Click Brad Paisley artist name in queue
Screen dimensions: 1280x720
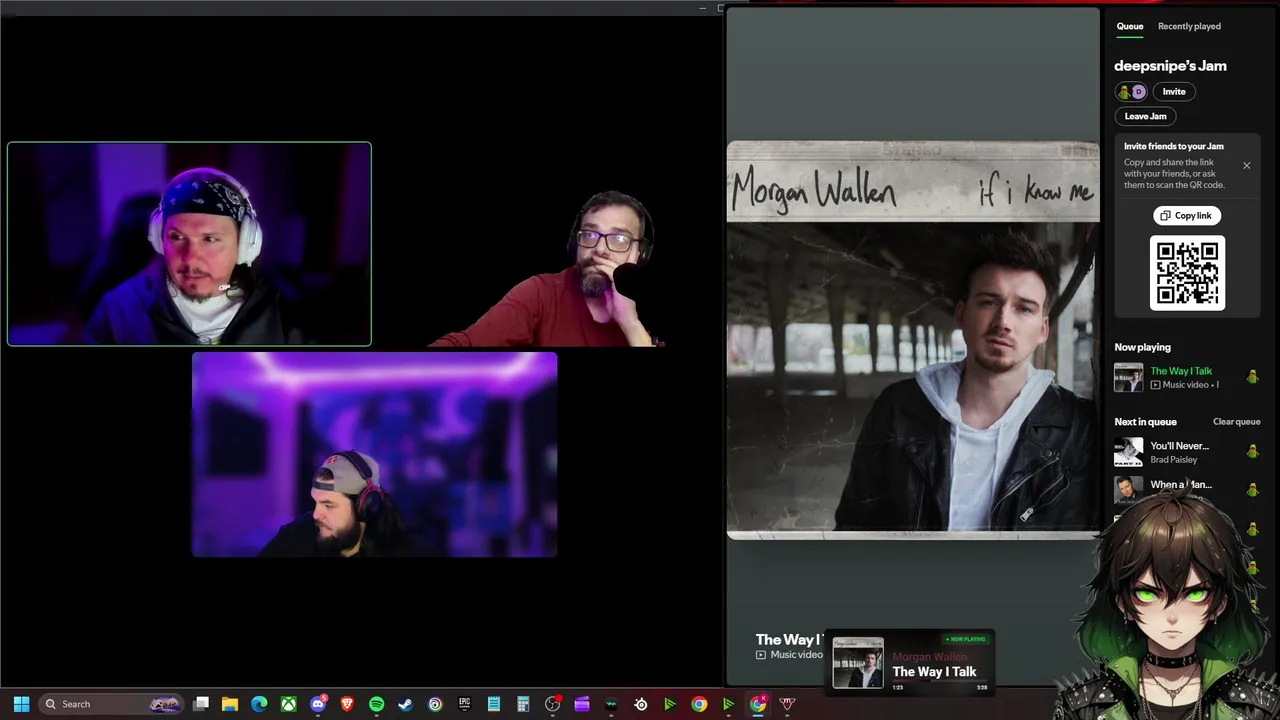coord(1173,460)
